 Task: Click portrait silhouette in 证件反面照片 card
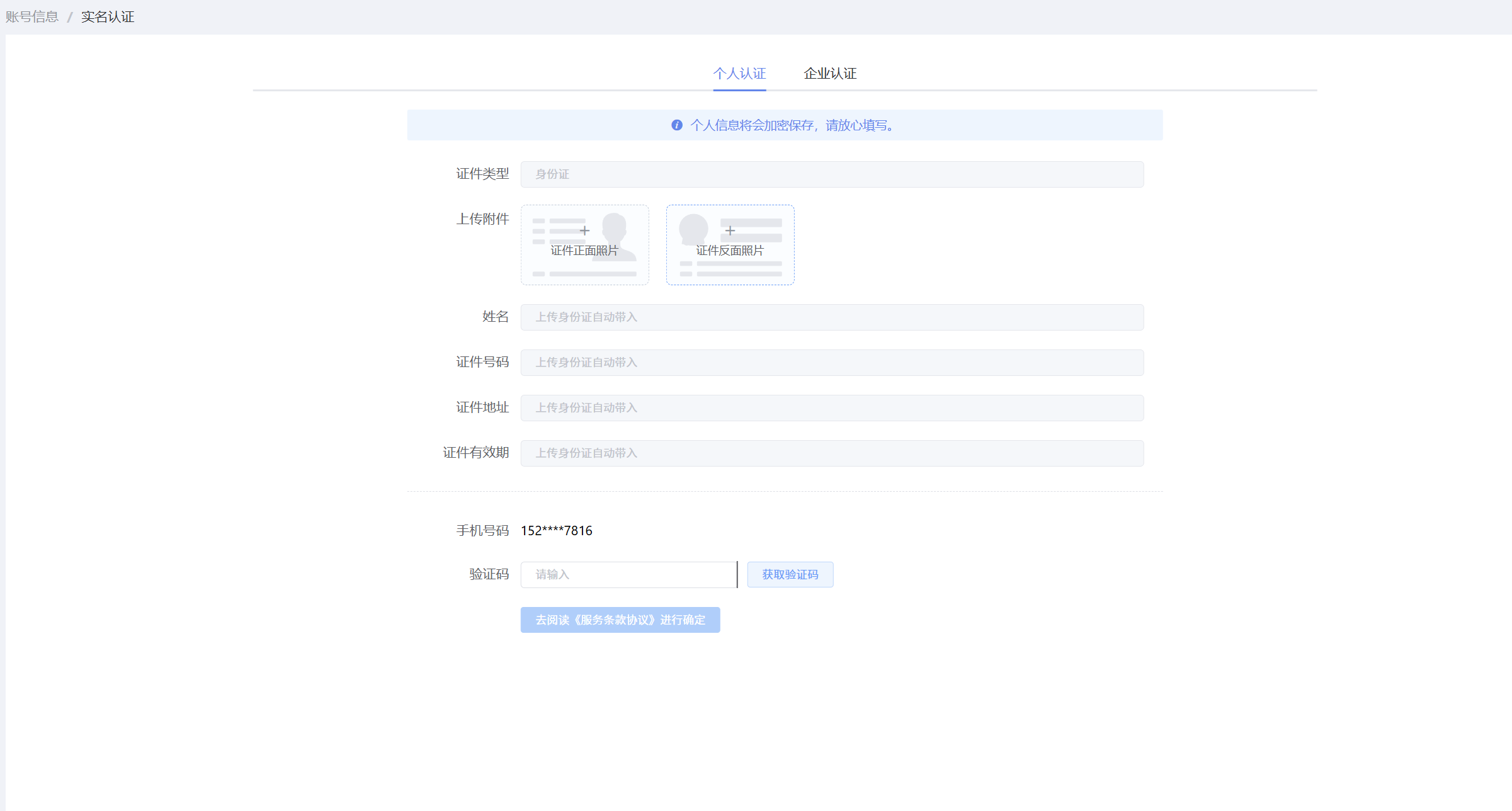coord(693,228)
